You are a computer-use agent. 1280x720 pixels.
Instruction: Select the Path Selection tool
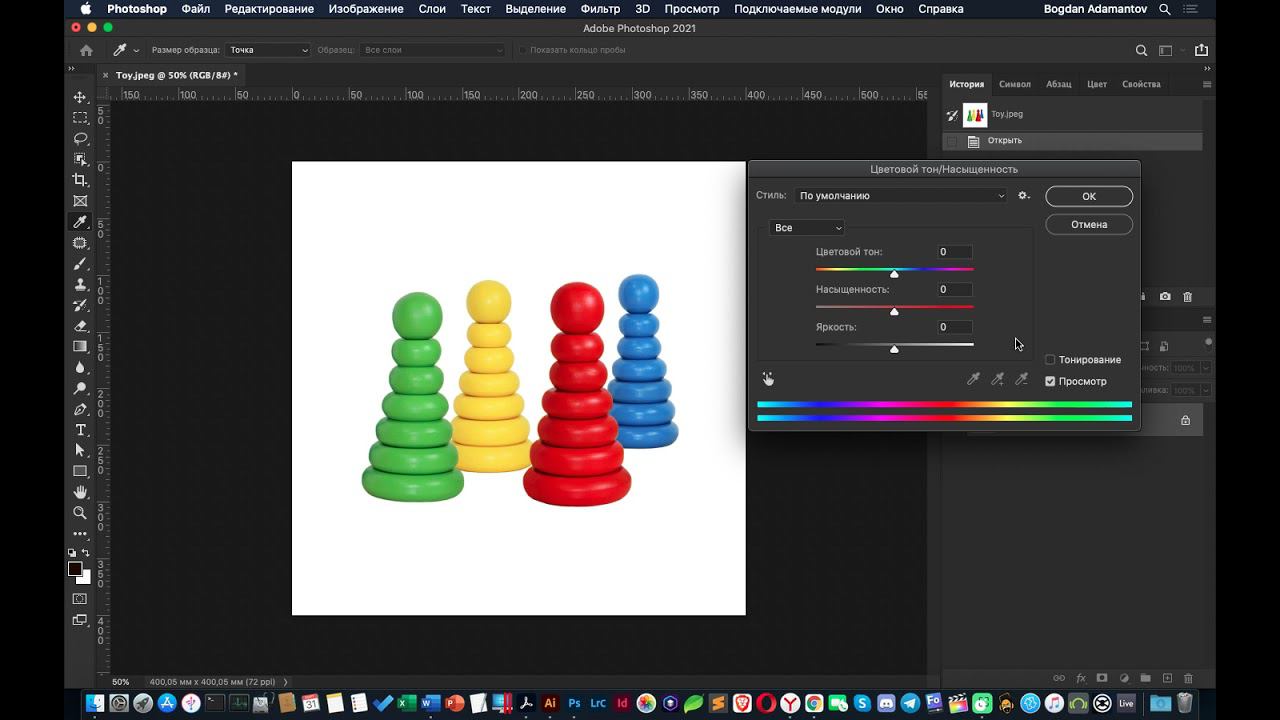tap(80, 451)
